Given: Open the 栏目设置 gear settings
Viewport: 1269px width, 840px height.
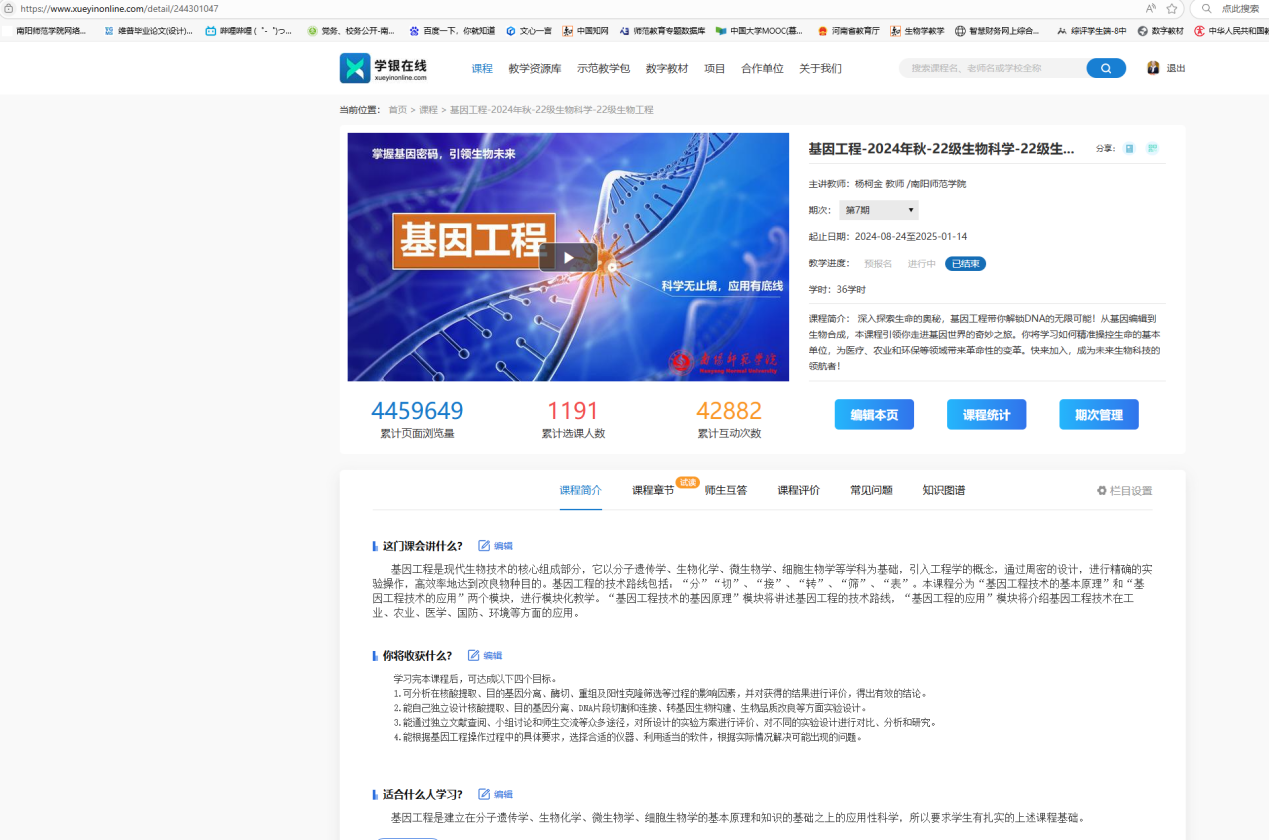Looking at the screenshot, I should click(x=1124, y=491).
